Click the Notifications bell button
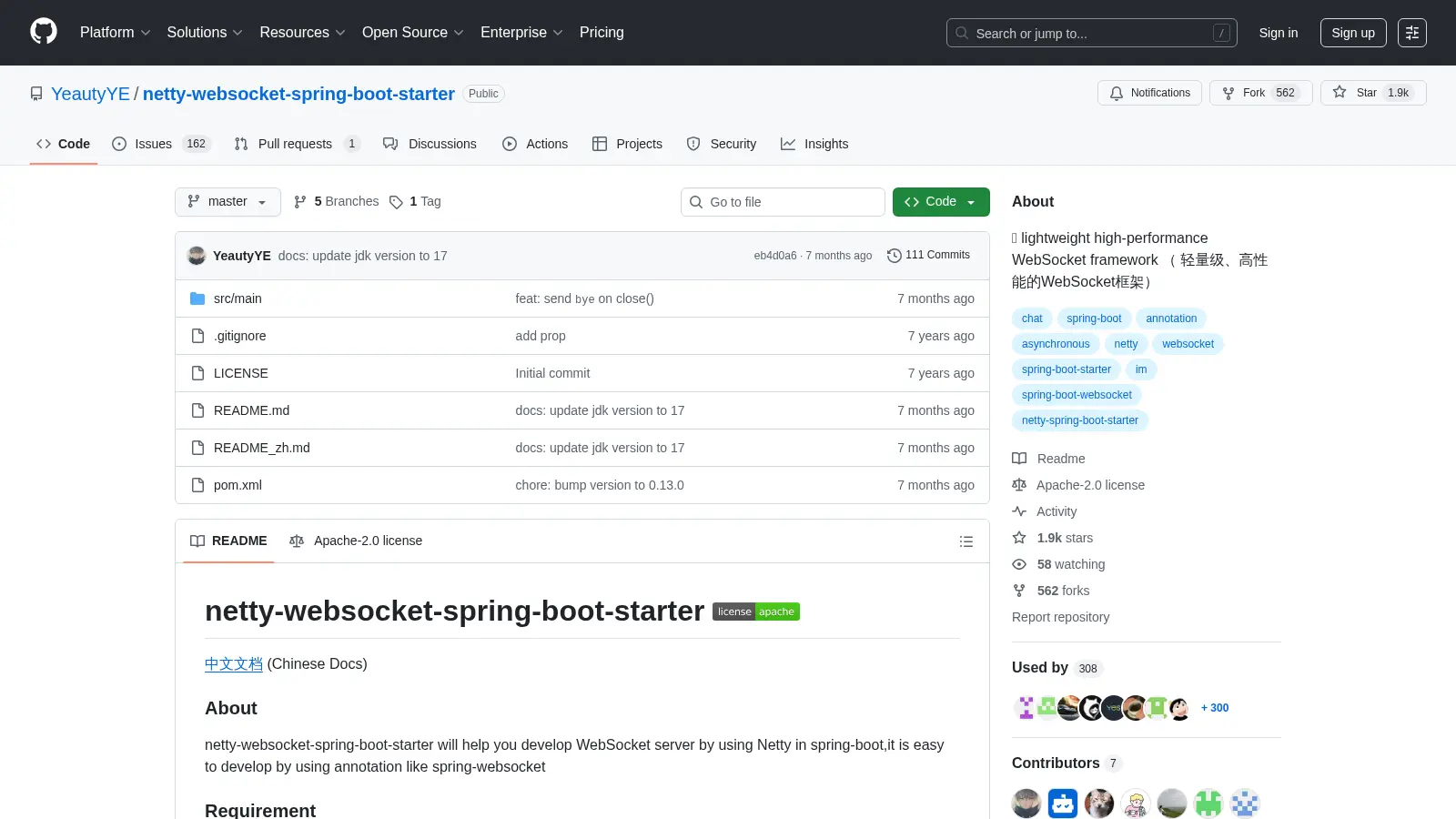1456x819 pixels. pyautogui.click(x=1150, y=93)
